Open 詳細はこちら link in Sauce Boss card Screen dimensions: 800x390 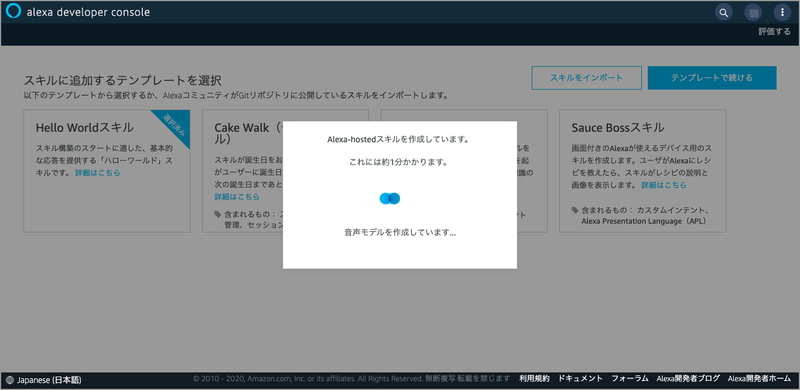coord(664,185)
